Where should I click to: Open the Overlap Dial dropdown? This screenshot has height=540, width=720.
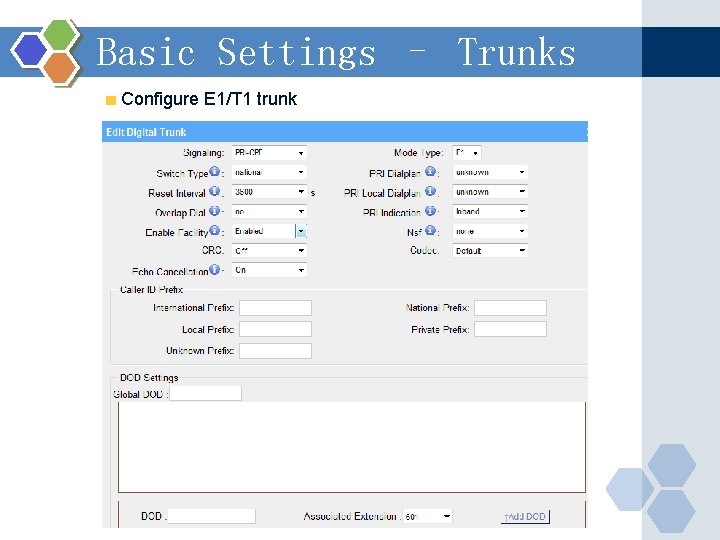[x=269, y=211]
